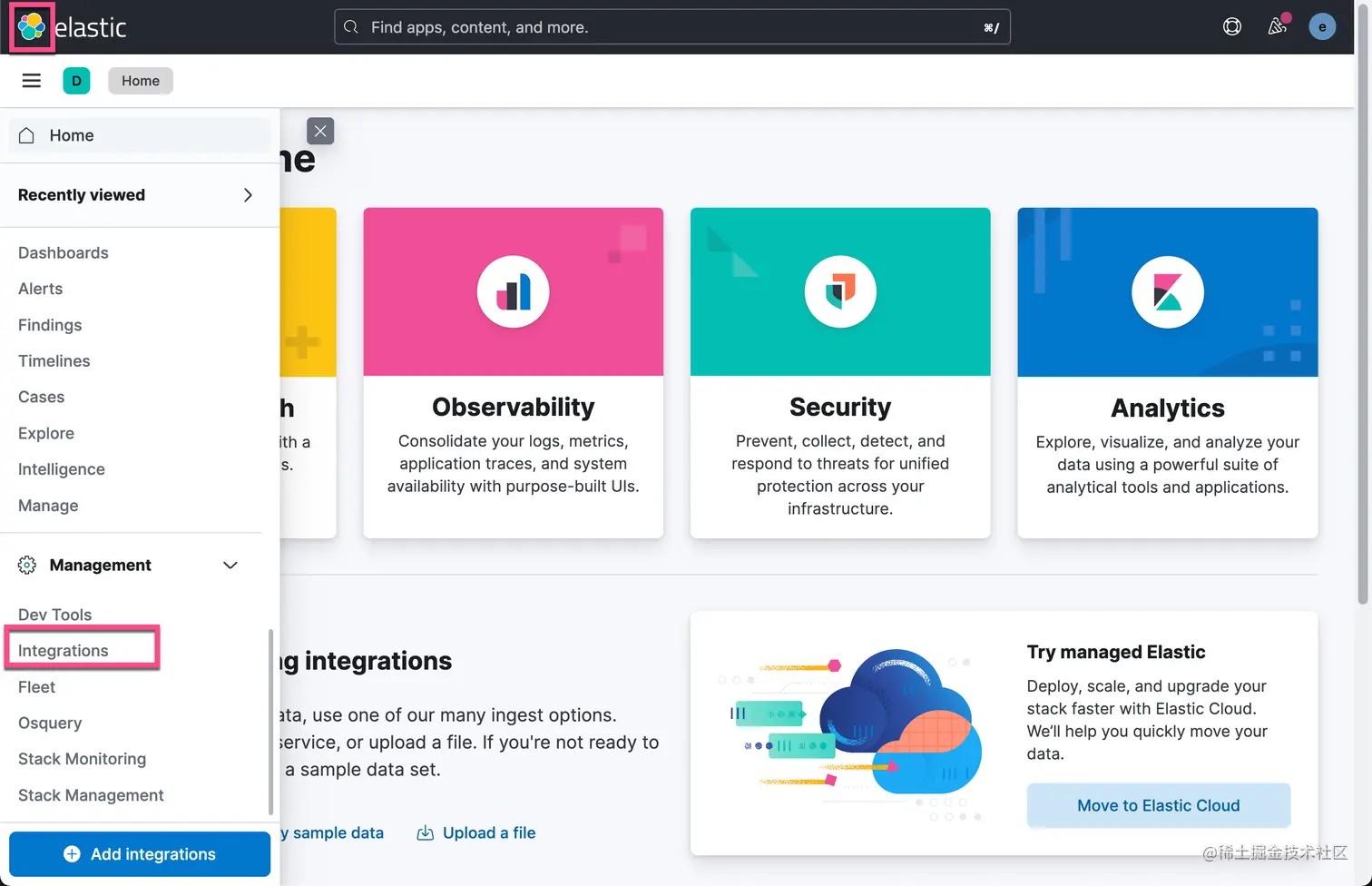The image size is (1372, 886).
Task: Click the Observability bar-chart icon
Action: pos(514,292)
